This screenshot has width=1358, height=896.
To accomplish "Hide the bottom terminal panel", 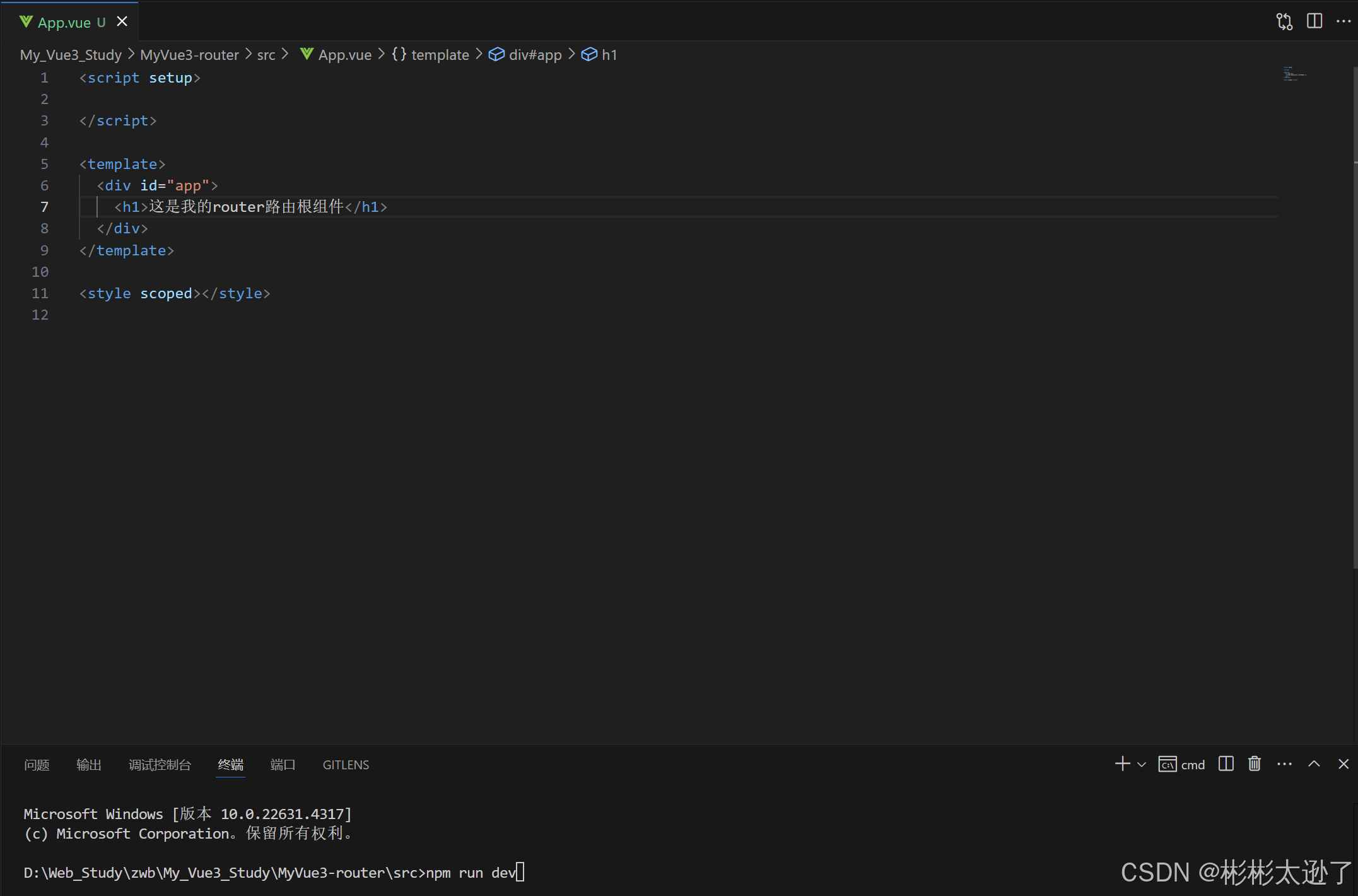I will (1343, 764).
